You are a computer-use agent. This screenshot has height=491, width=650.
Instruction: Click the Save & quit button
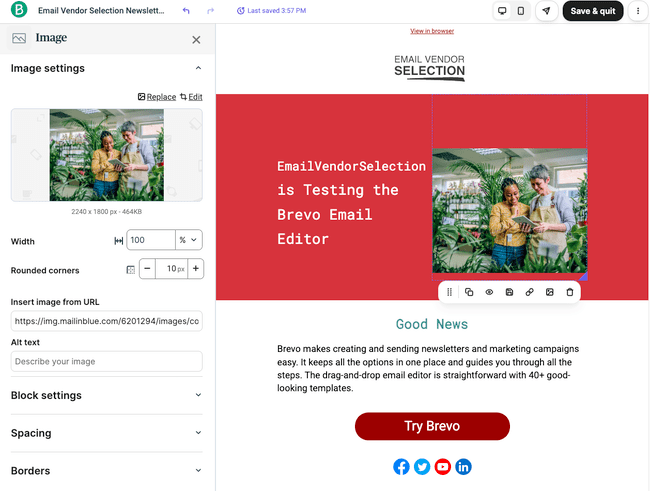(593, 11)
